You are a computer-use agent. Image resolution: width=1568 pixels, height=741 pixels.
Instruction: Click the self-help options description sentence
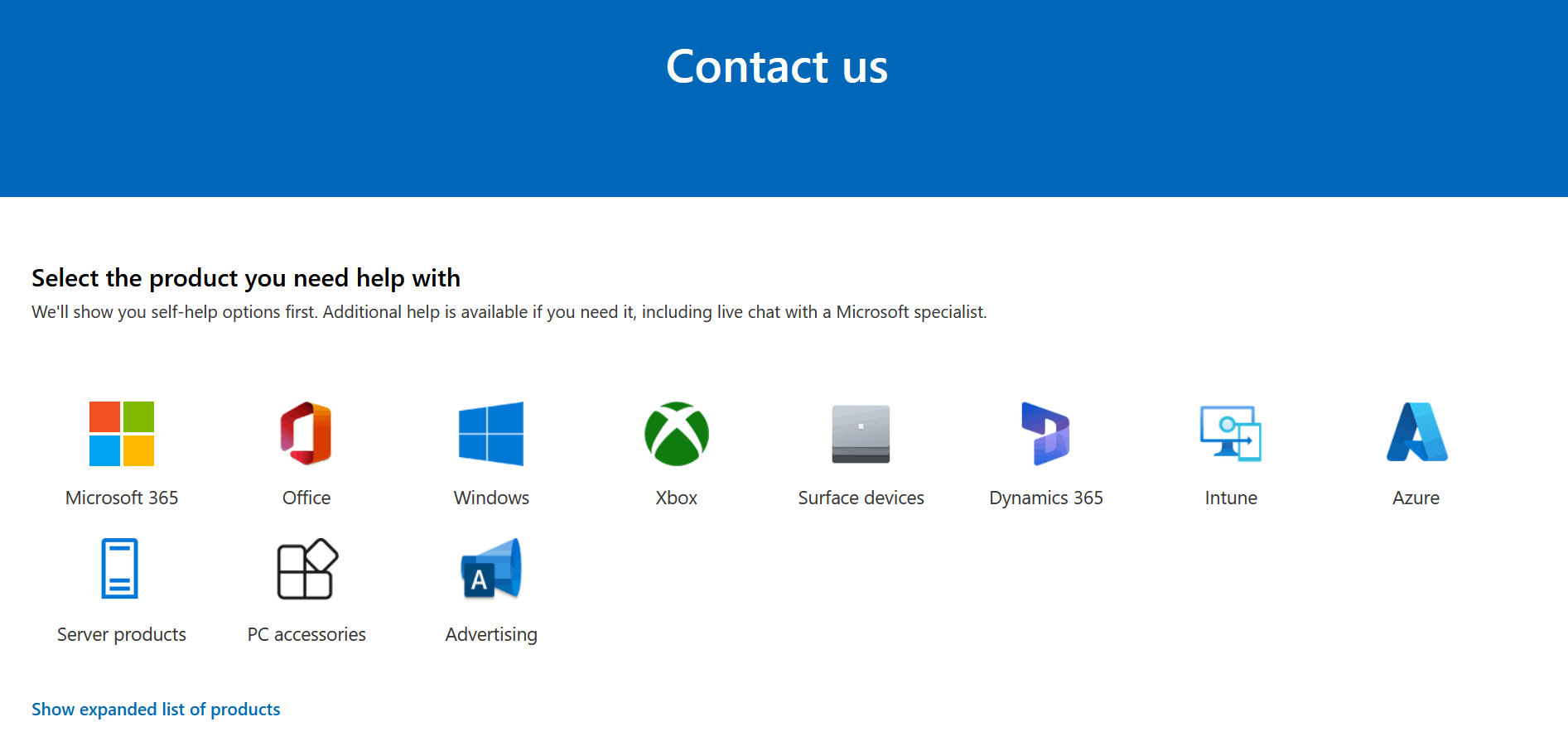click(x=509, y=312)
